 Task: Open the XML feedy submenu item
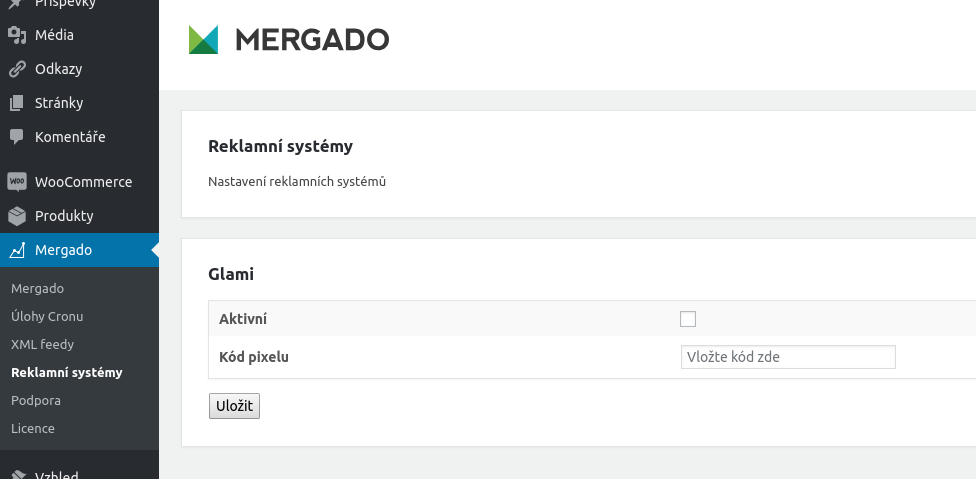(x=42, y=344)
